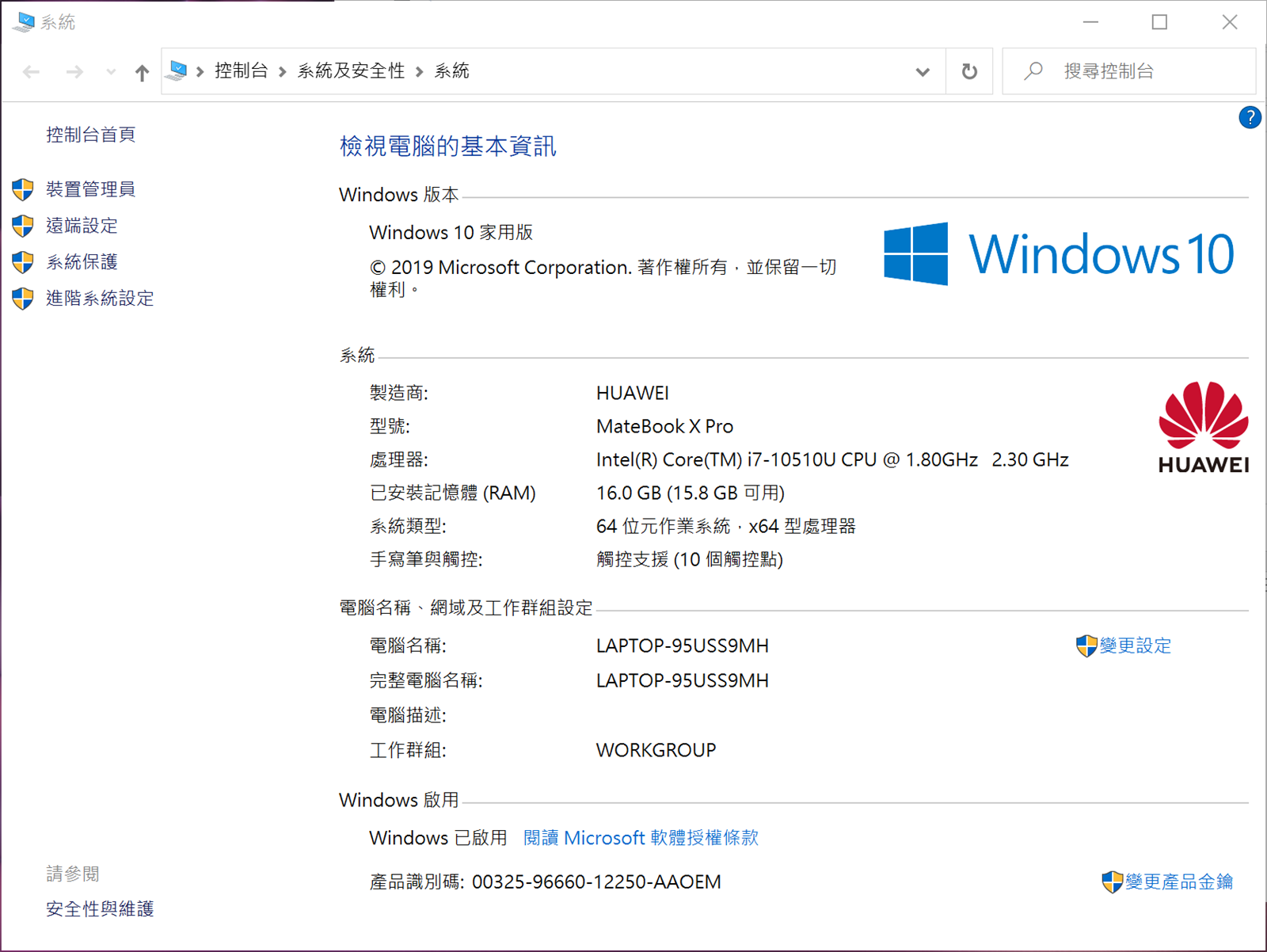Click the up arrow navigation button
1267x952 pixels.
click(x=142, y=73)
